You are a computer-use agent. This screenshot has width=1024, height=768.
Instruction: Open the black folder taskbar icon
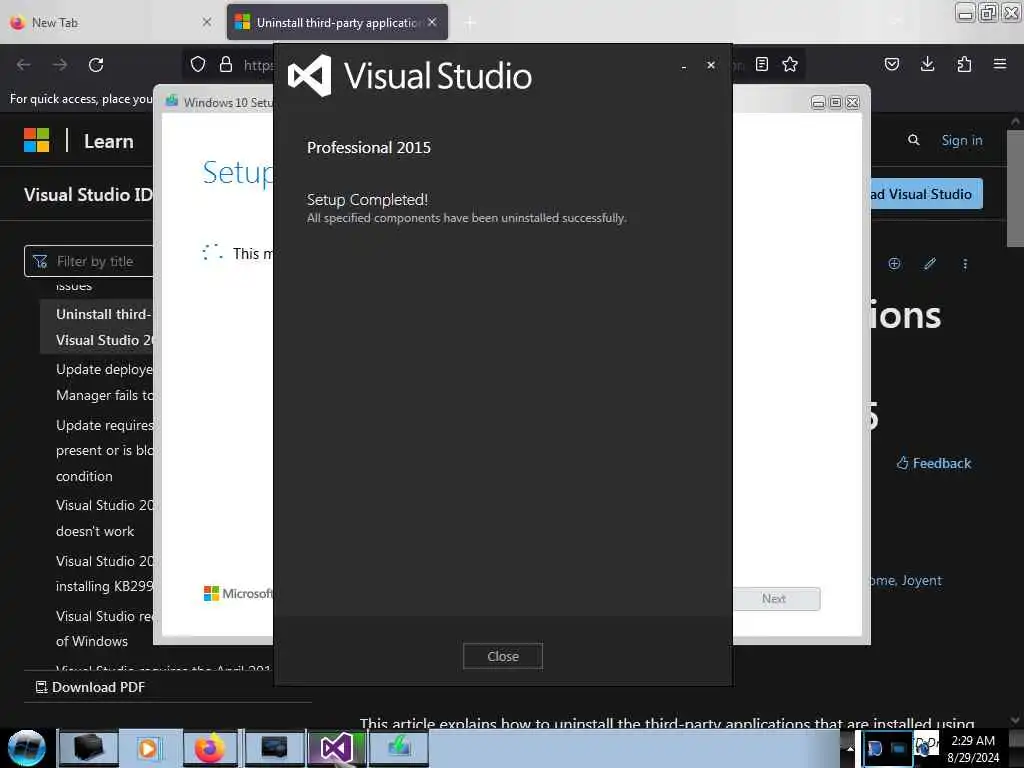[x=89, y=748]
